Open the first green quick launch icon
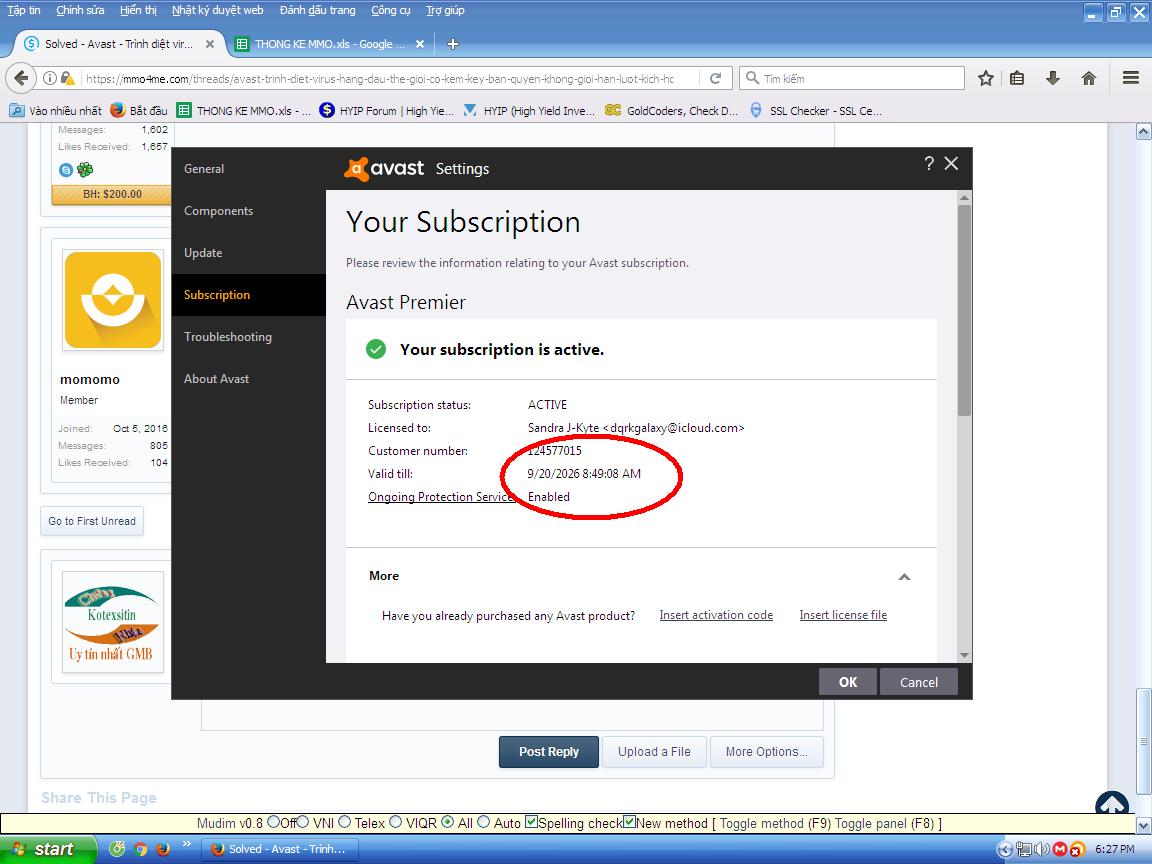The width and height of the screenshot is (1152, 864). tap(117, 849)
